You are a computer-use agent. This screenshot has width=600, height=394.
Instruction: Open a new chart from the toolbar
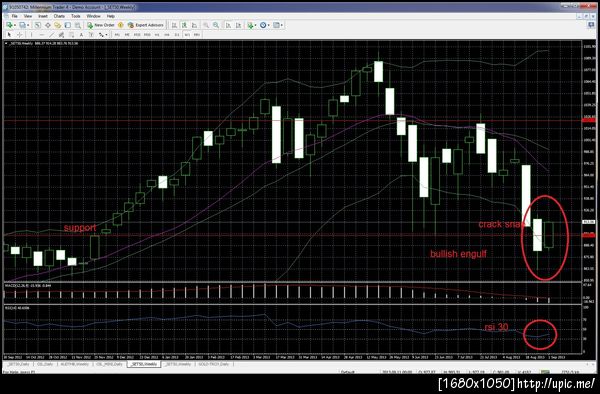coord(9,25)
